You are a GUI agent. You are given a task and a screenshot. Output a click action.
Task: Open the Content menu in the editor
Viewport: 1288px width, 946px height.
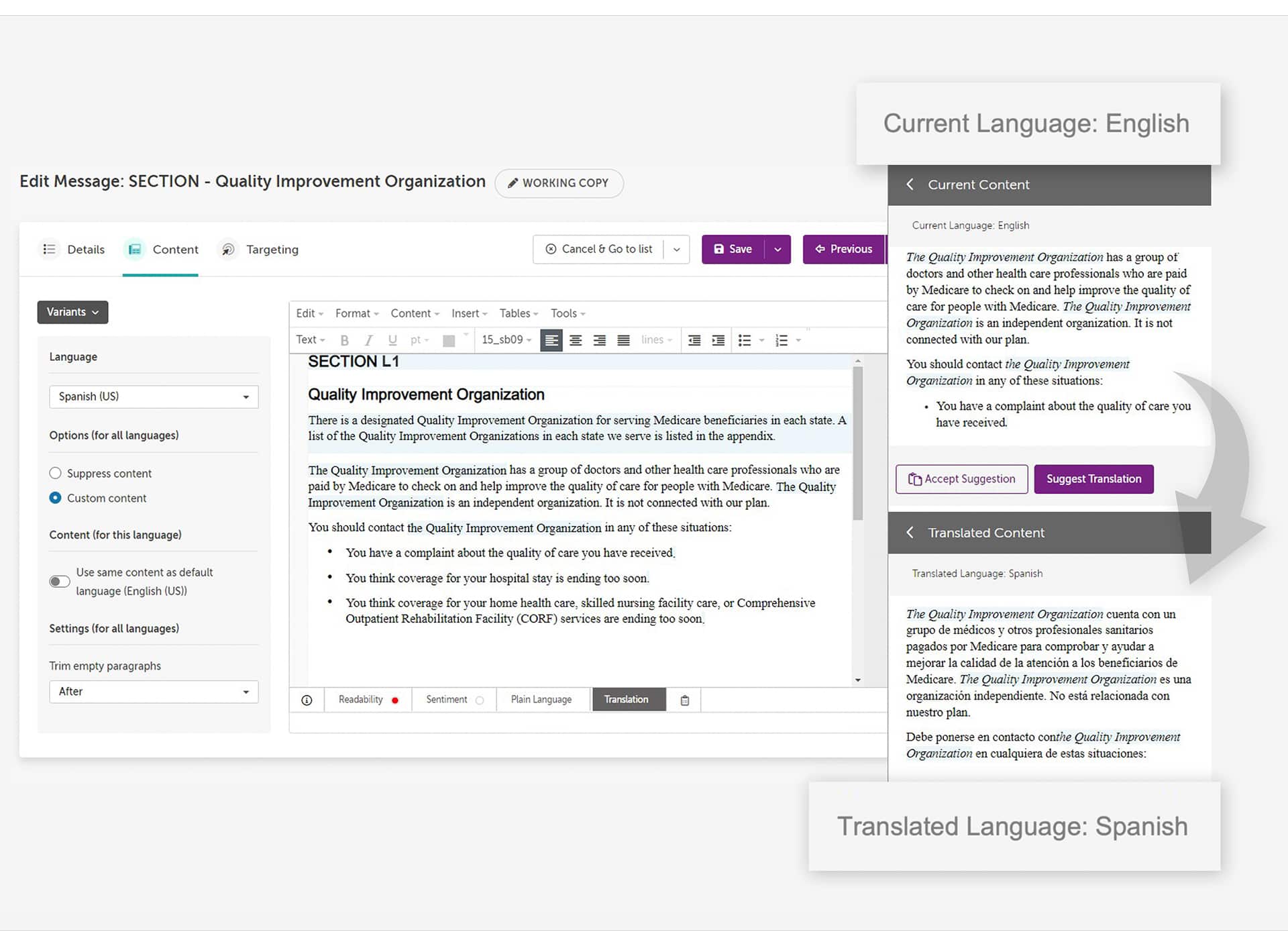[x=415, y=313]
